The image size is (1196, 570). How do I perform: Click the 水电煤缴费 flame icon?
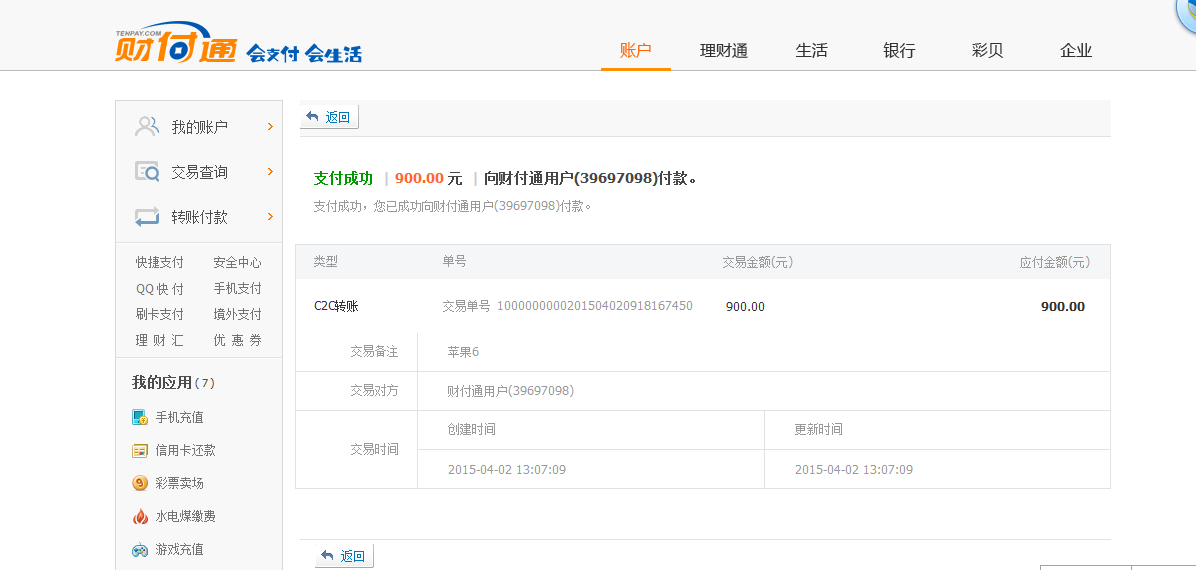140,516
